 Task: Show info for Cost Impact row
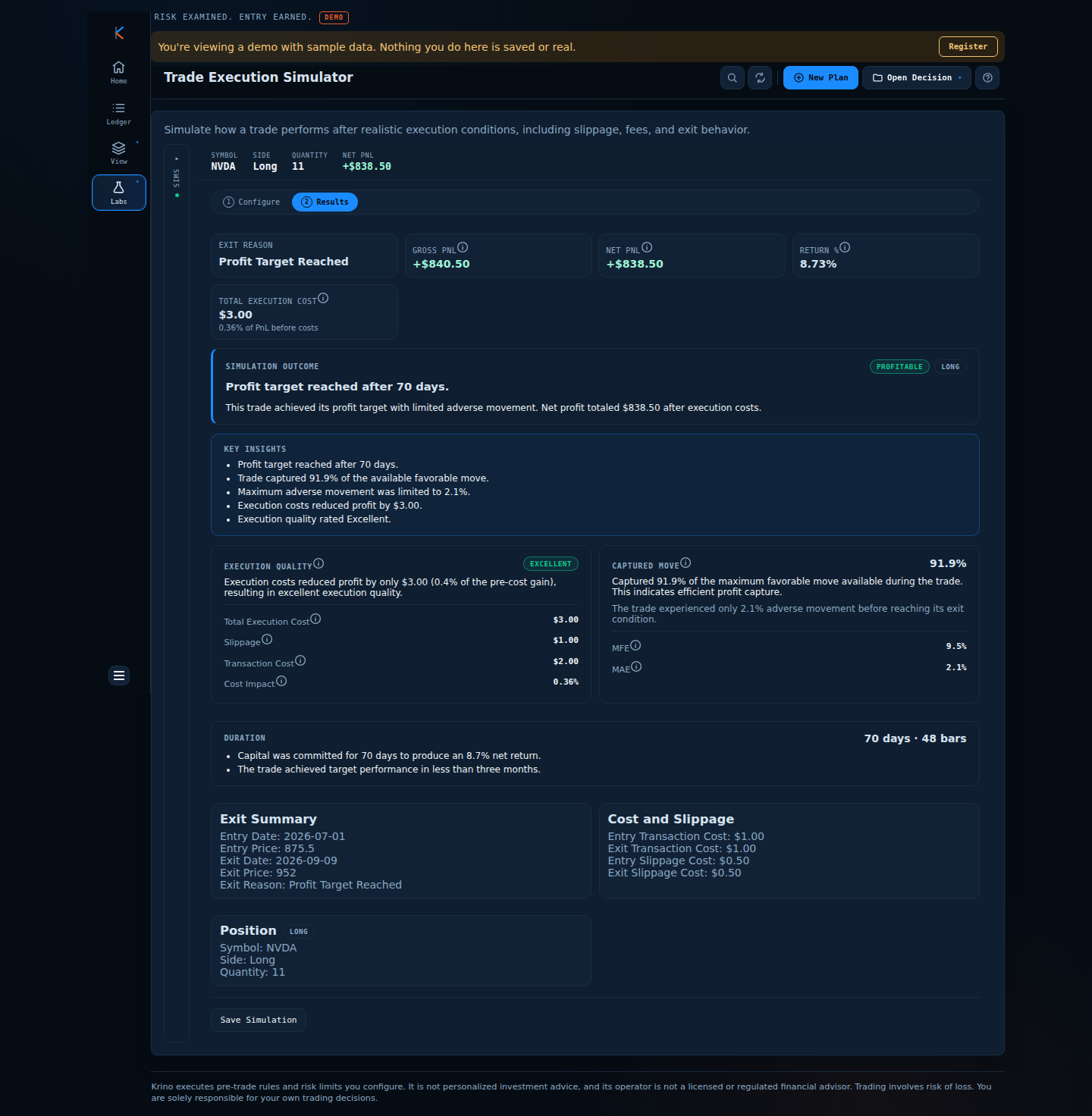click(281, 681)
